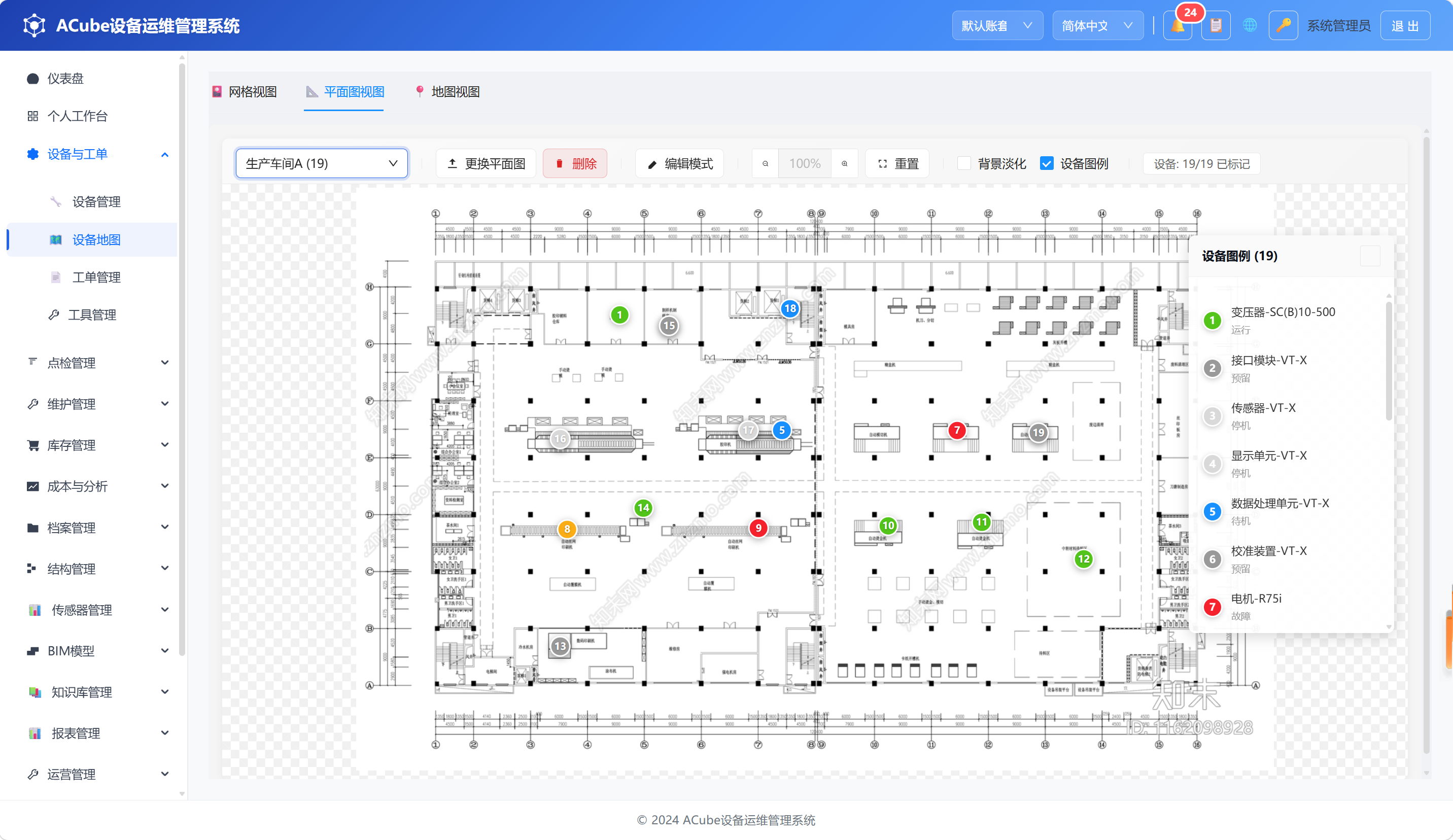Click the legend panel scrollbar

coord(1389,362)
